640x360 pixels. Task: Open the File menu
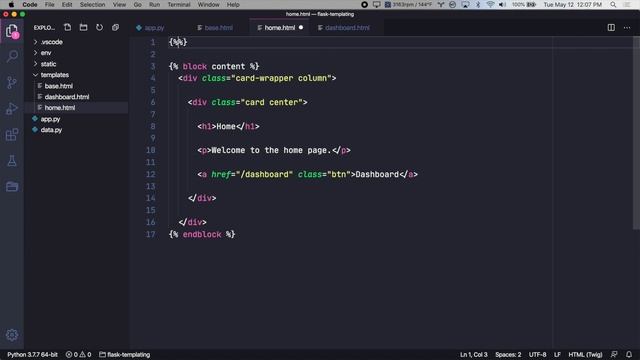49,5
